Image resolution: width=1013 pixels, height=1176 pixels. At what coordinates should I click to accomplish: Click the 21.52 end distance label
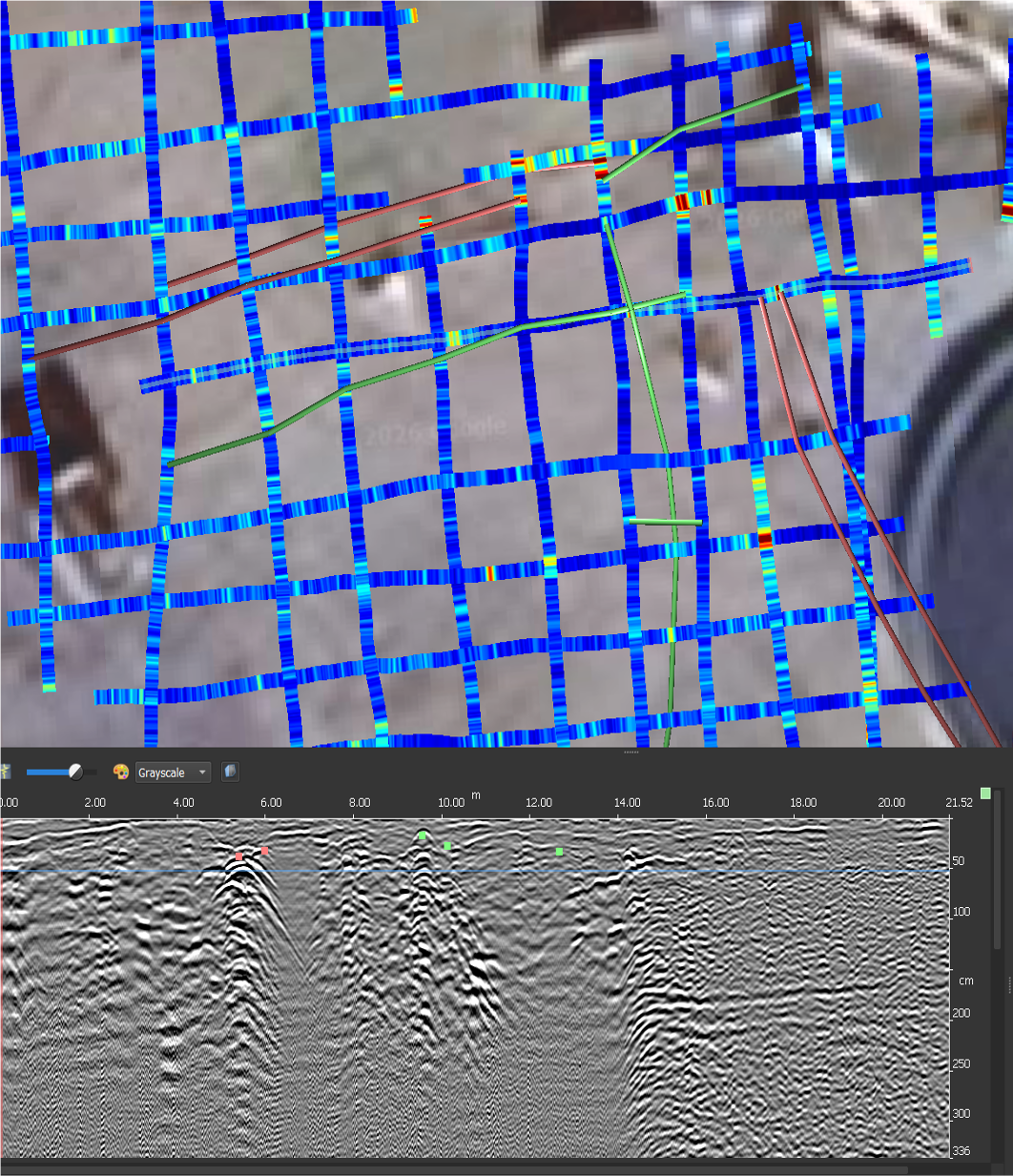click(959, 802)
